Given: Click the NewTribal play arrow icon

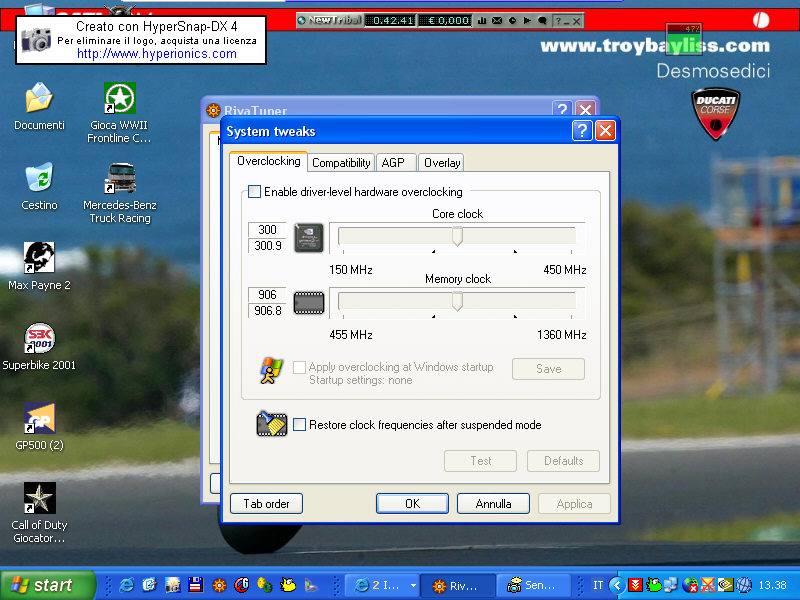Looking at the screenshot, I should (528, 20).
